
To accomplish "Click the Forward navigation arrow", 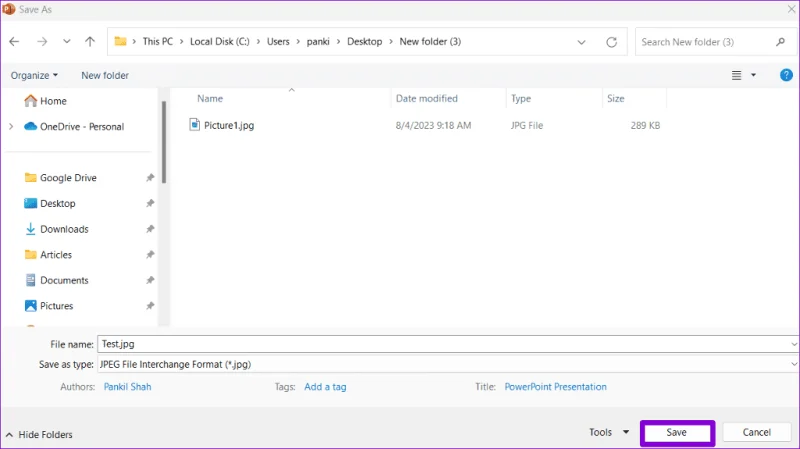I will (42, 42).
